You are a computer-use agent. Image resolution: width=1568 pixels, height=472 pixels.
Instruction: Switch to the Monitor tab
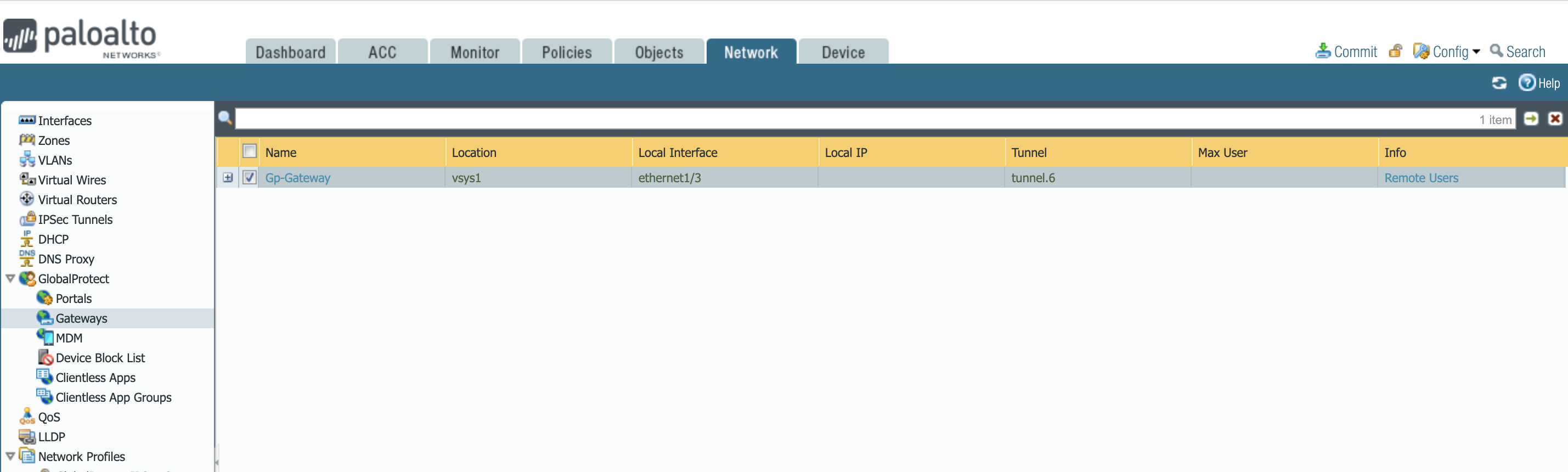pos(475,52)
